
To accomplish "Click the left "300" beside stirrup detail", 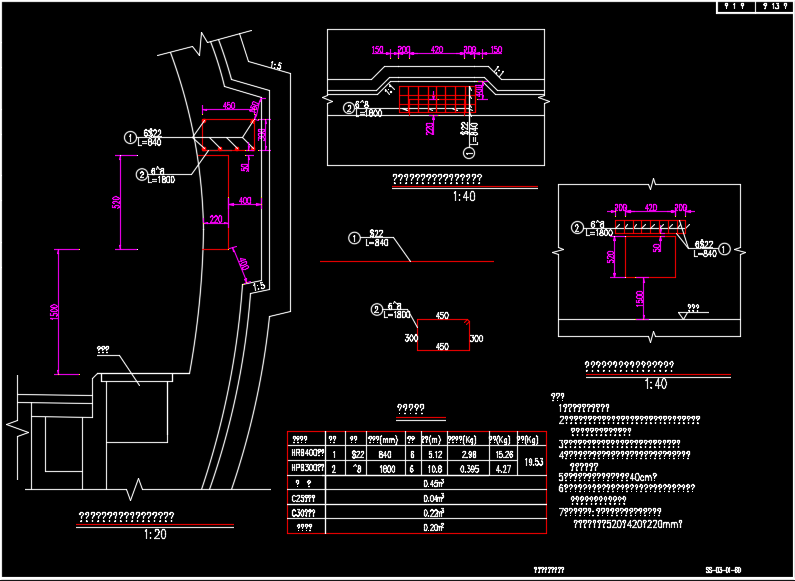I will [411, 338].
